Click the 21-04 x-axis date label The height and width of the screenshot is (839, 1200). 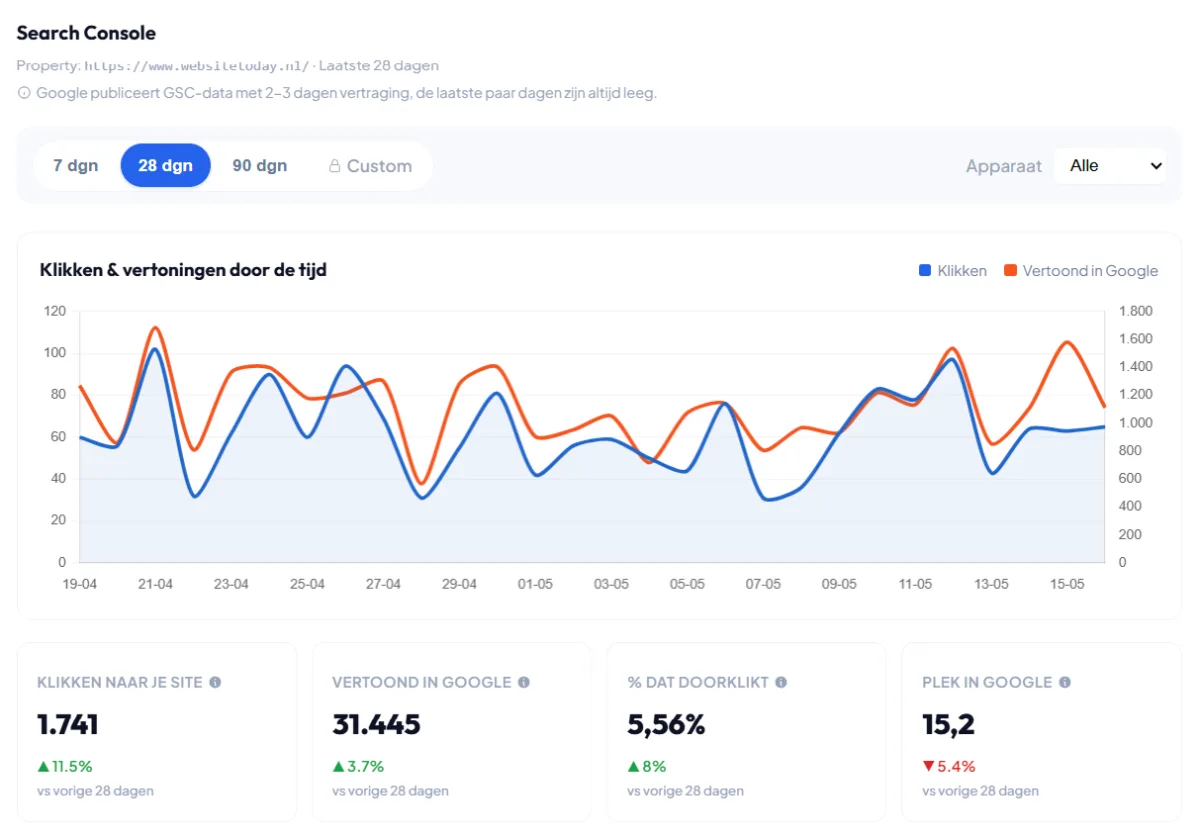click(x=155, y=584)
